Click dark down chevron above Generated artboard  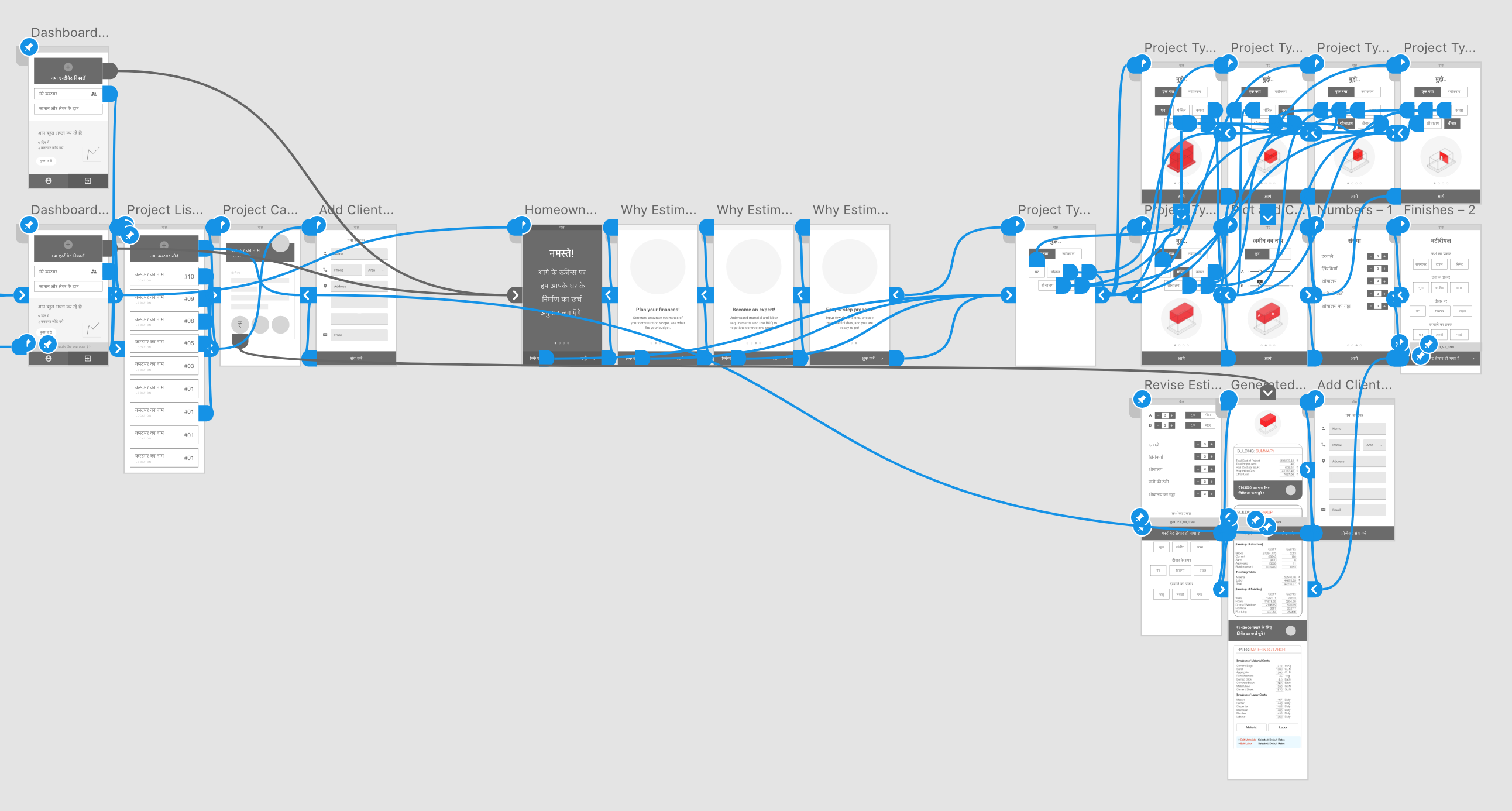pyautogui.click(x=1267, y=393)
